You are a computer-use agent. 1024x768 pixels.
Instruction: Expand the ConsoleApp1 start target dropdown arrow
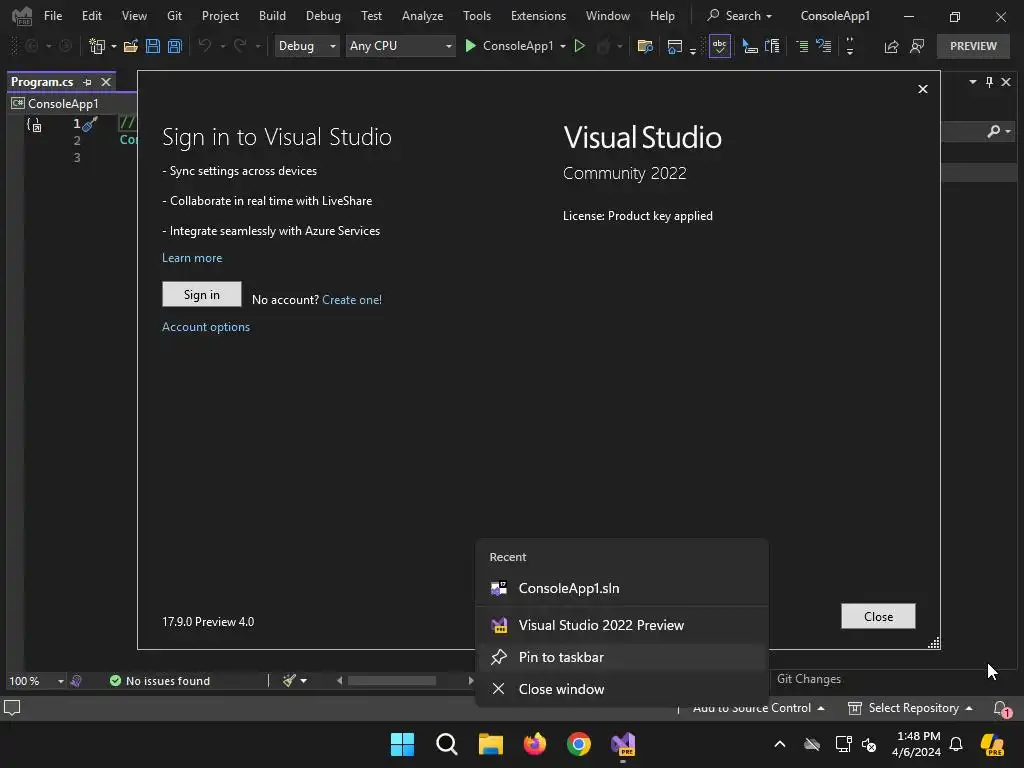(563, 46)
